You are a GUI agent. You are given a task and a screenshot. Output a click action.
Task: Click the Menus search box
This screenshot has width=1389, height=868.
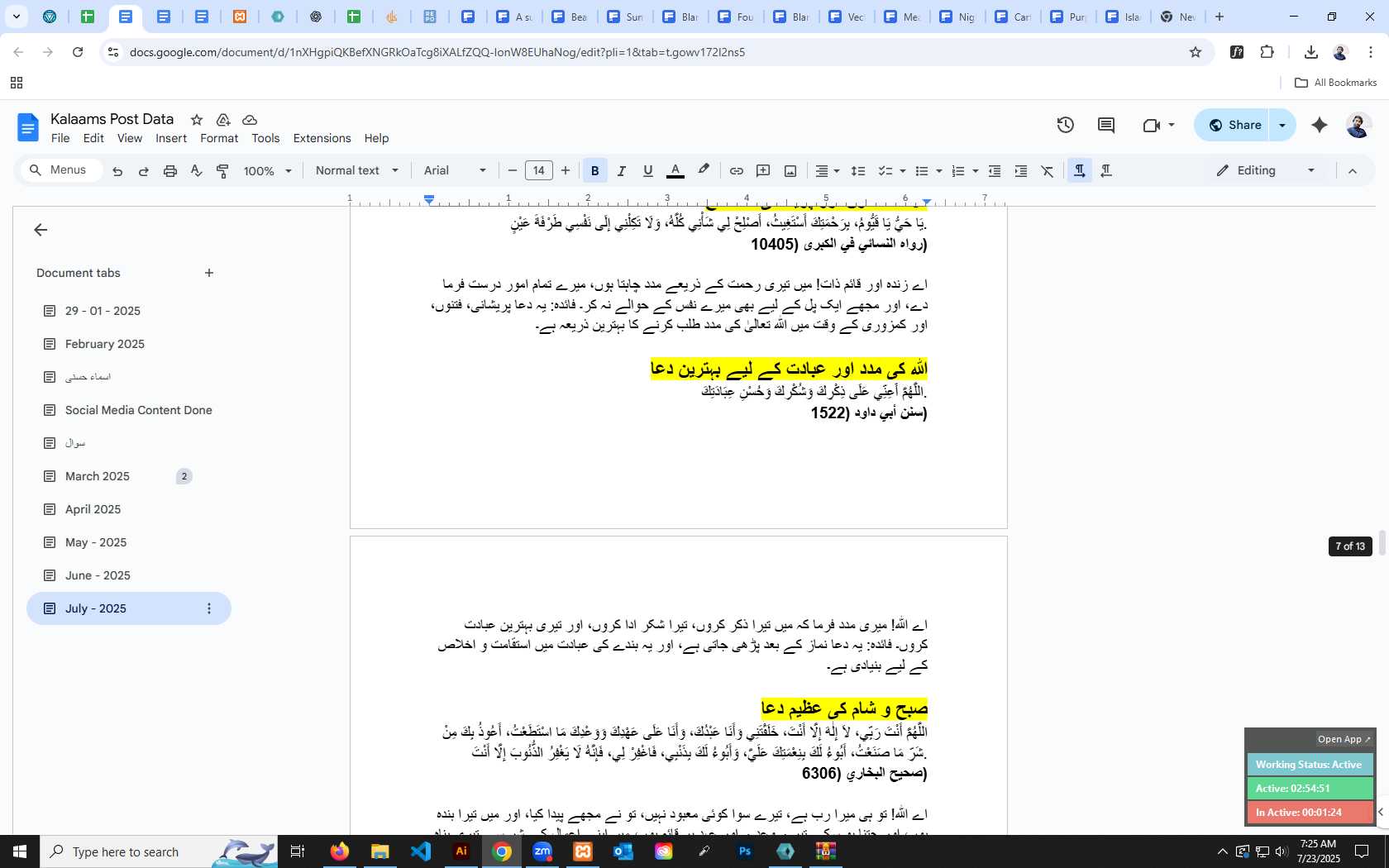[62, 170]
